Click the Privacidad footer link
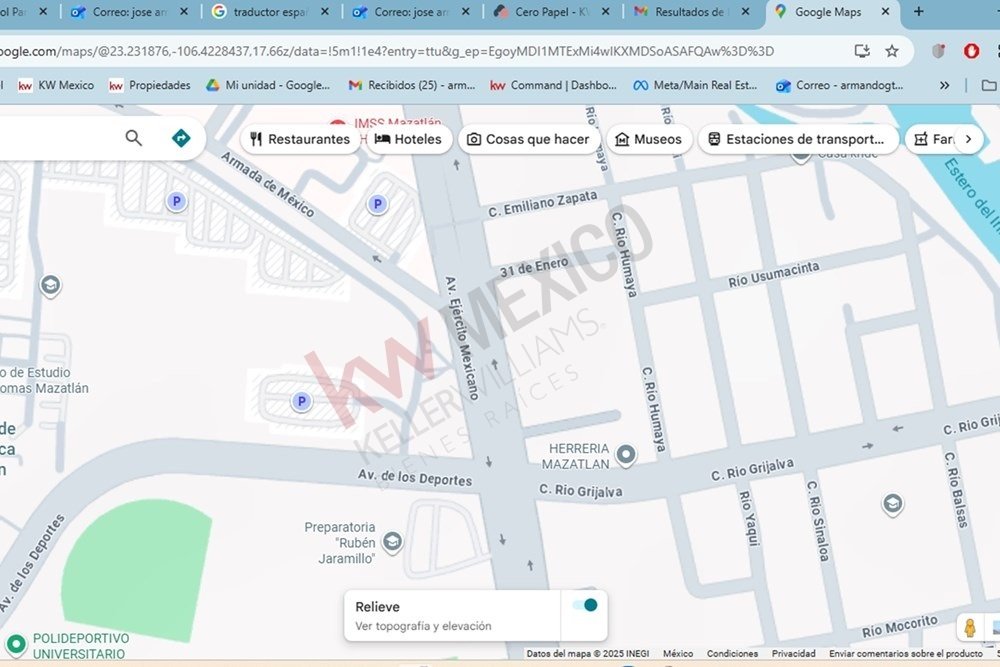The image size is (1000, 667). point(793,654)
